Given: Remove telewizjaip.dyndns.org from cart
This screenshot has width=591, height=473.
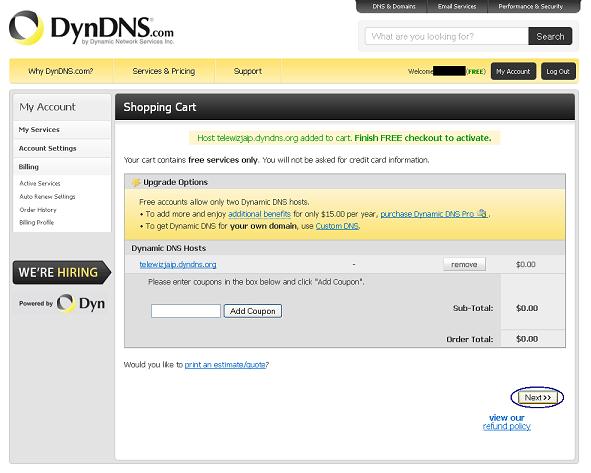Looking at the screenshot, I should 464,265.
